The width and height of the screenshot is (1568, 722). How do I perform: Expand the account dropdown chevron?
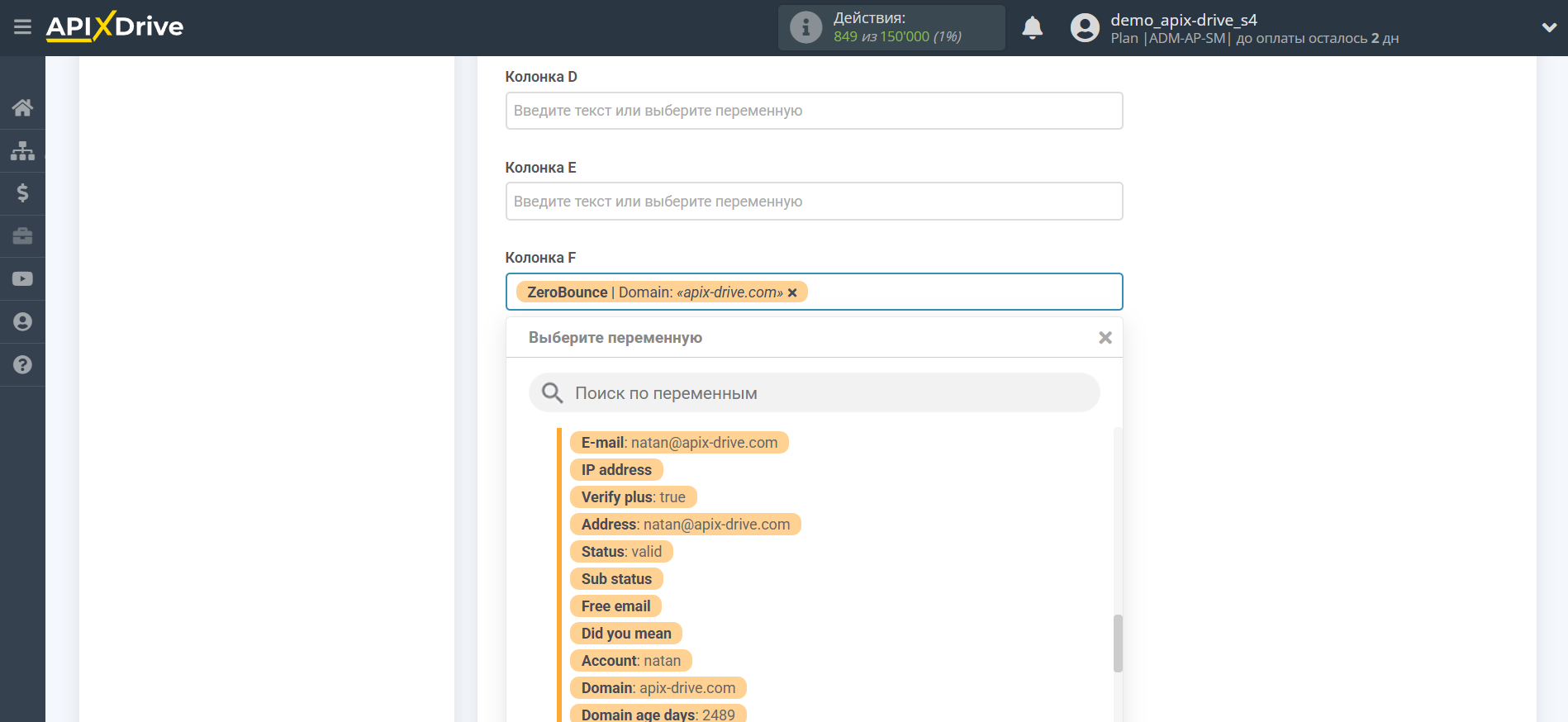[1549, 28]
